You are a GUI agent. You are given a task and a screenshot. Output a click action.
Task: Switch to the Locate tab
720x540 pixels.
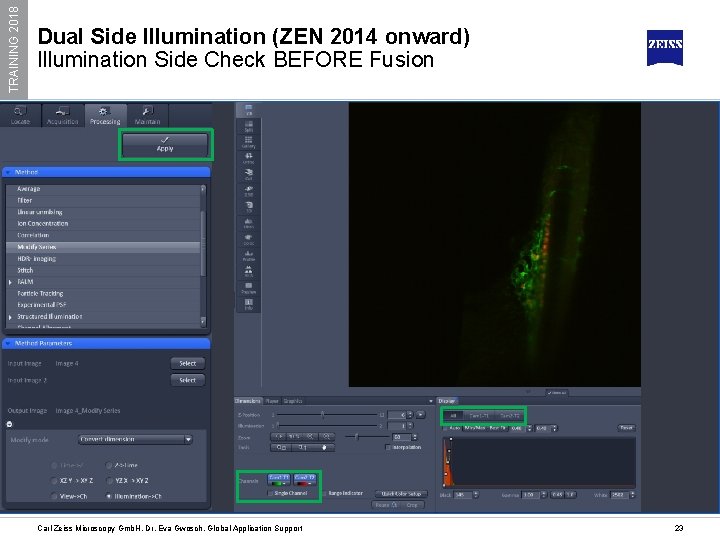coord(20,115)
